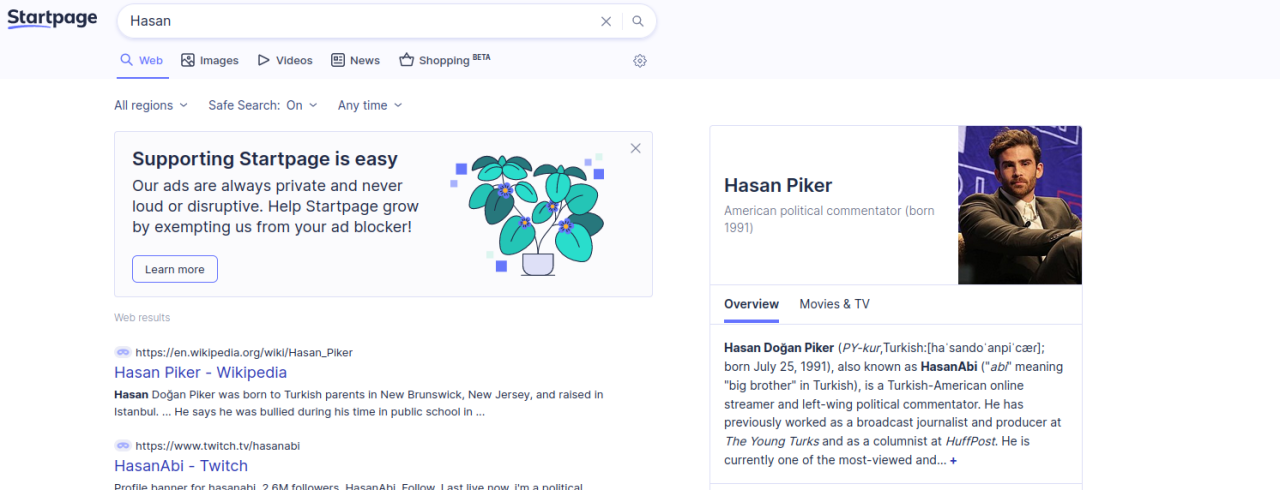Dismiss the Supporting Startpage banner
1280x490 pixels.
[x=635, y=148]
